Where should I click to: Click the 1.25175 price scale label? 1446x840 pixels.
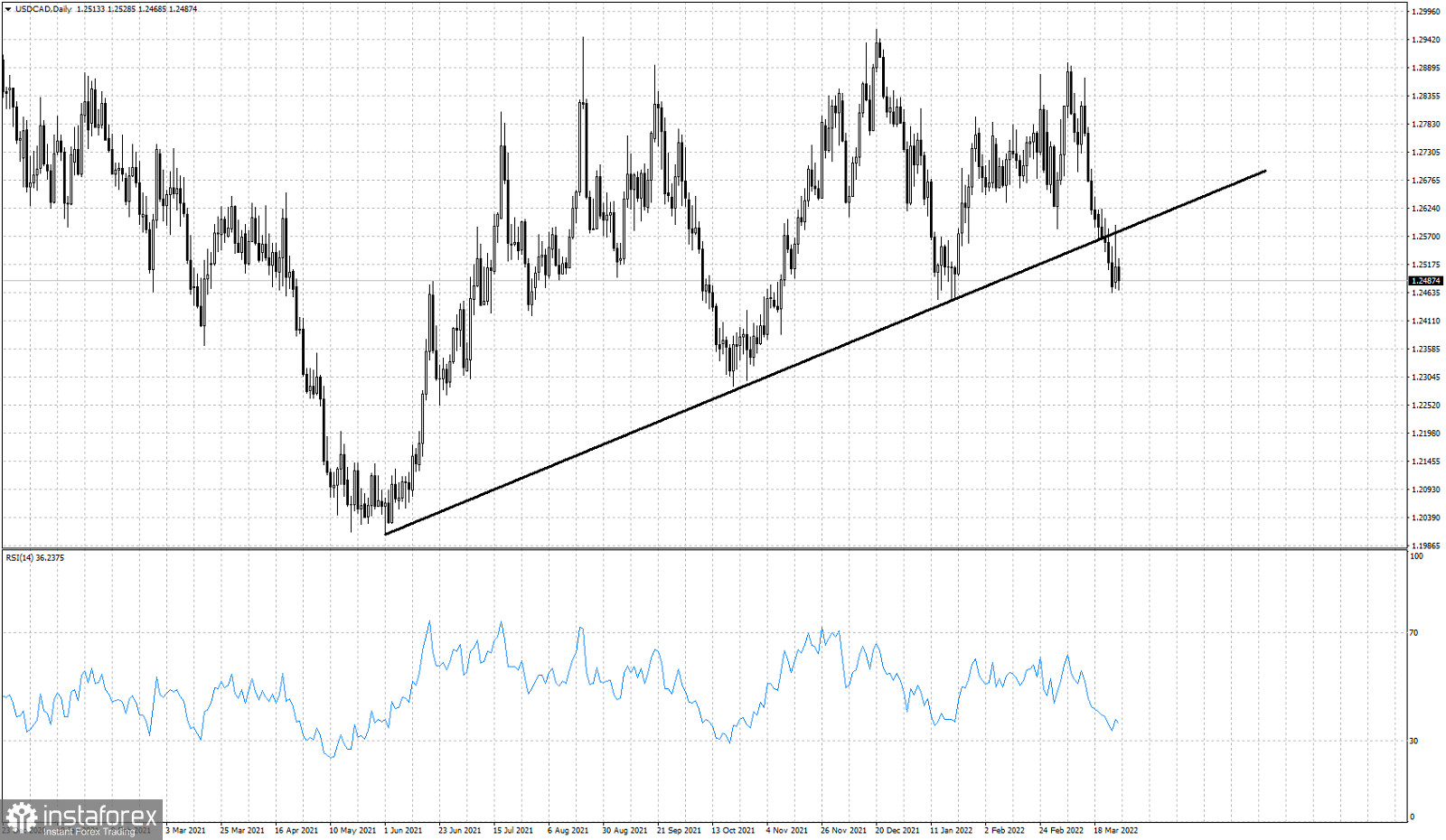point(1426,264)
